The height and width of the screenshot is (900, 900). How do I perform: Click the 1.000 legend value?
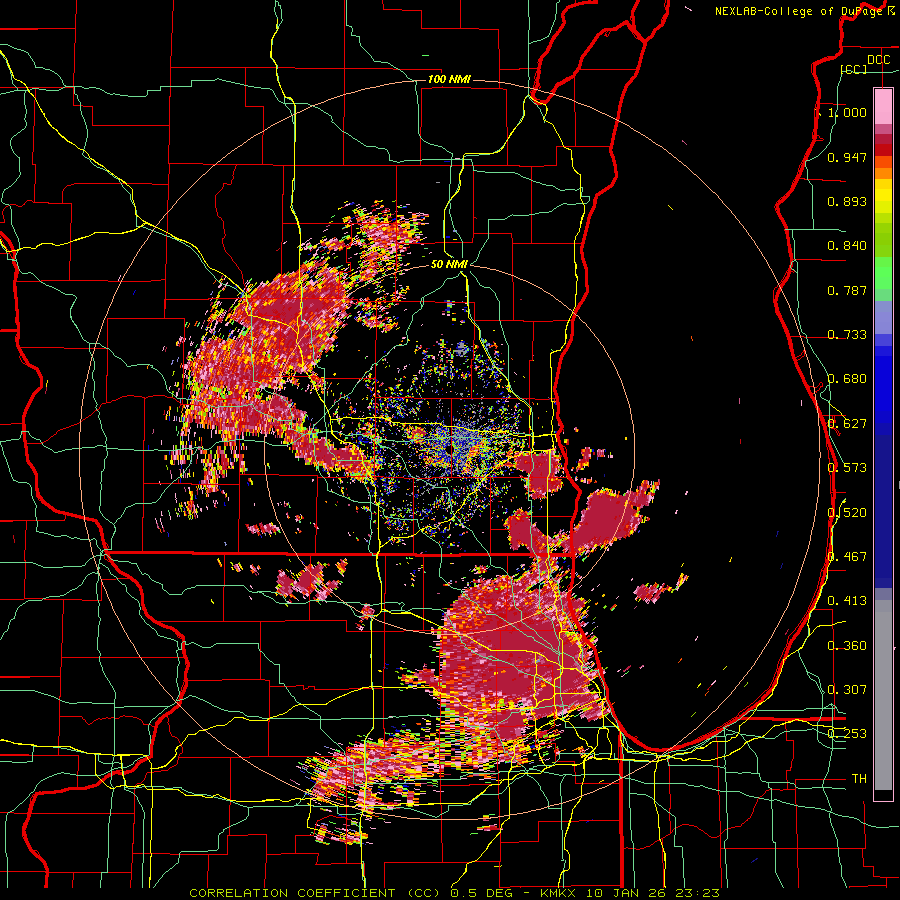tap(847, 112)
